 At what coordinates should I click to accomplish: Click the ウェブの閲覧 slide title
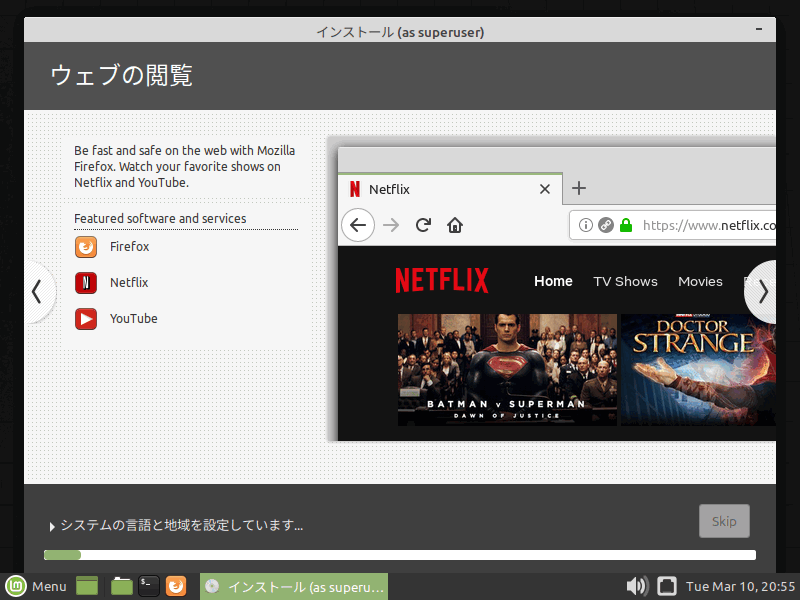click(x=121, y=76)
